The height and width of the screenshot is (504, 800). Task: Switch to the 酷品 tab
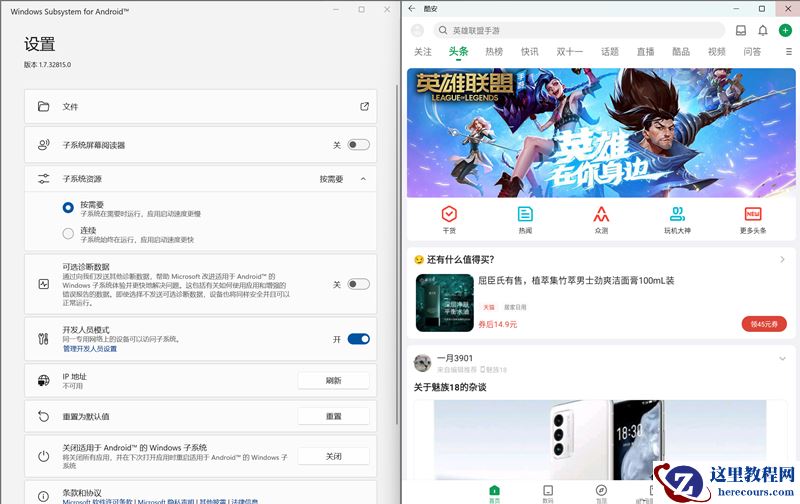(681, 52)
